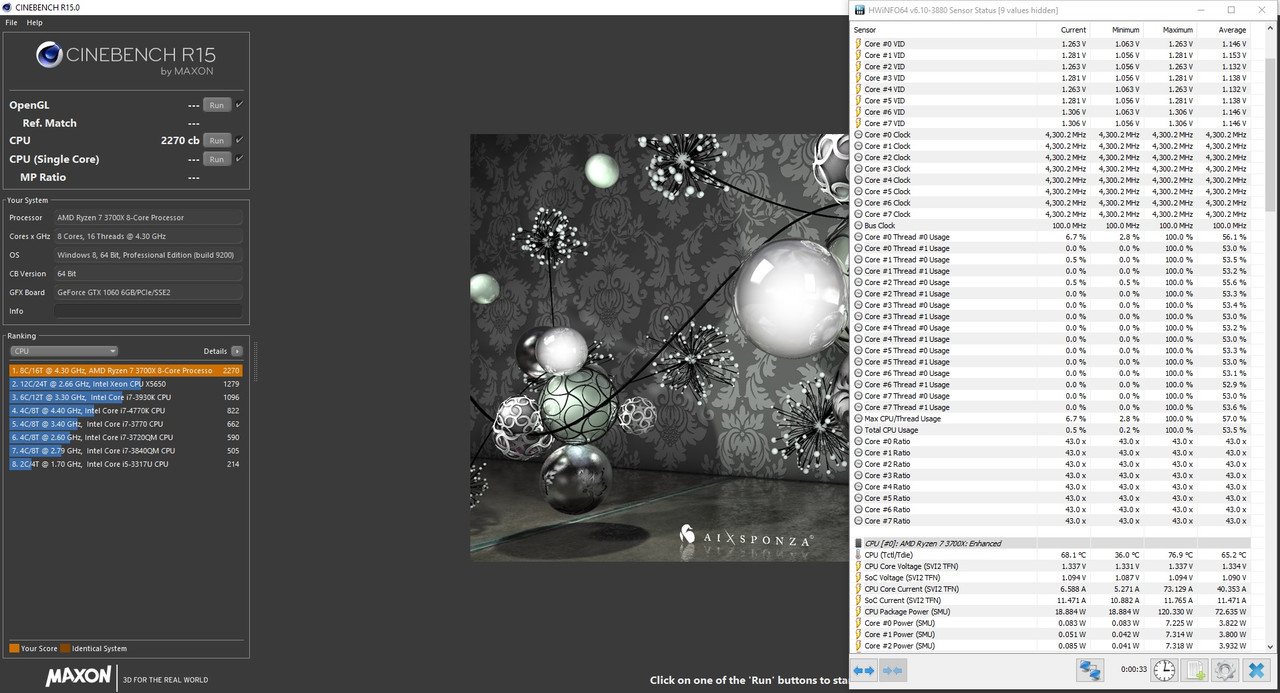Expand ranking Details arrow button
1280x693 pixels.
(x=237, y=351)
